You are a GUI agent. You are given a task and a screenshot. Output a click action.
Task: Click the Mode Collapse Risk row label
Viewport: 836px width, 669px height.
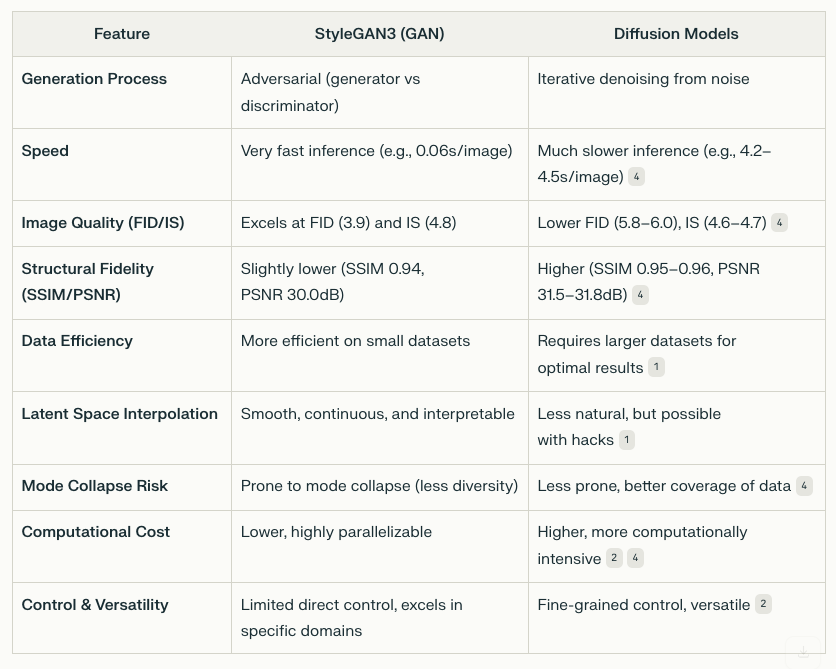tap(95, 486)
